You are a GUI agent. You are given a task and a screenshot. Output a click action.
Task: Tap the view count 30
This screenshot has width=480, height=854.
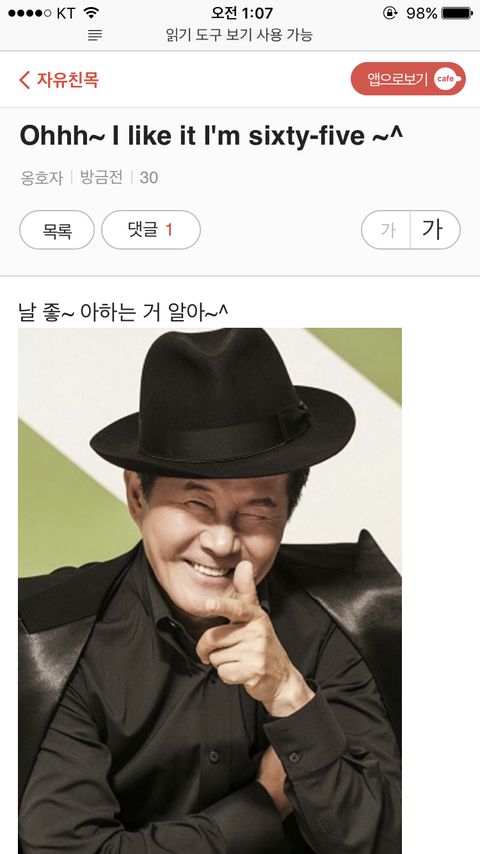tap(149, 178)
